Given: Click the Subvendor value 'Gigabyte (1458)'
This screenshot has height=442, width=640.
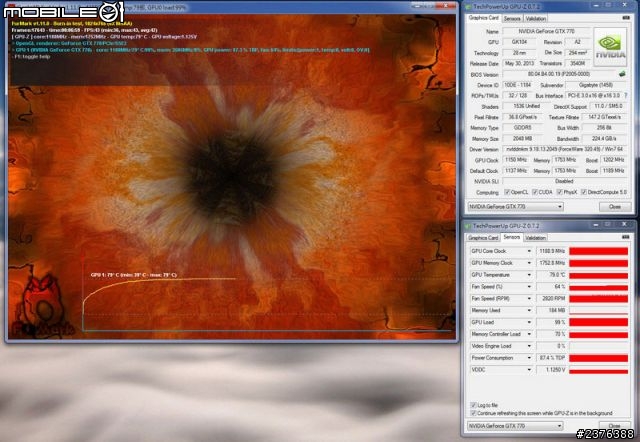Looking at the screenshot, I should (597, 85).
